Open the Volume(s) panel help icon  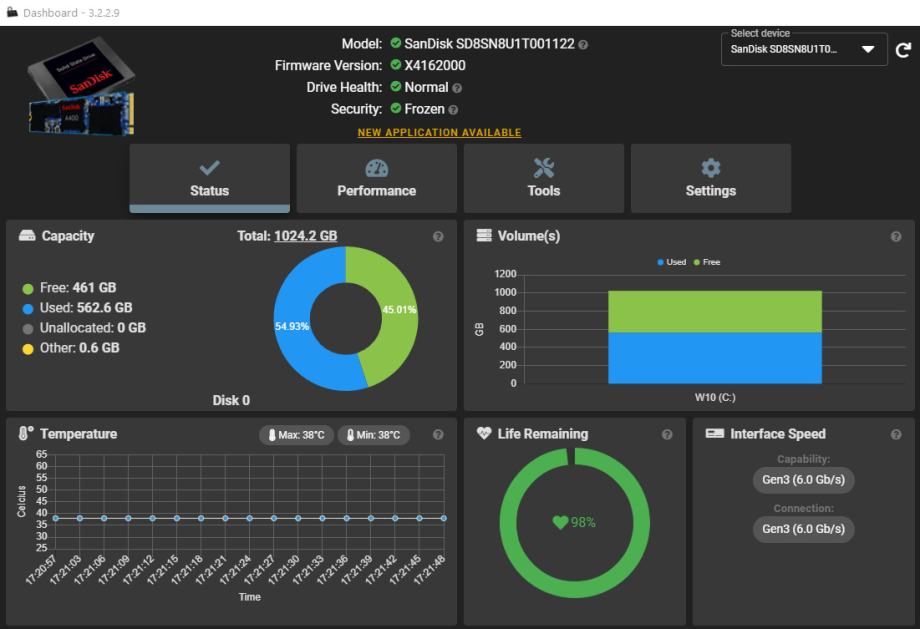coord(895,237)
